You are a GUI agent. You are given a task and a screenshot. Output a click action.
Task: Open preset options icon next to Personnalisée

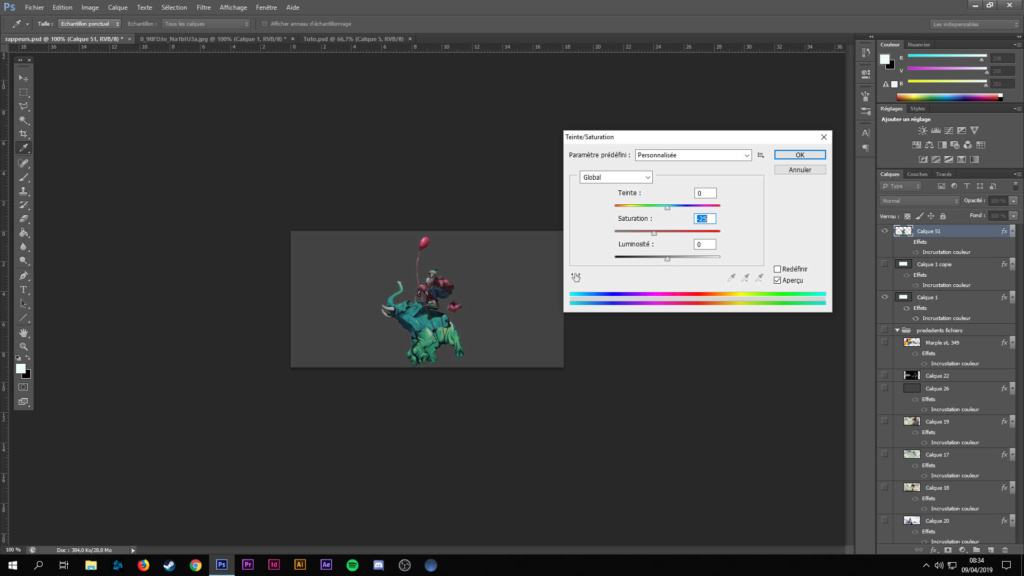761,155
